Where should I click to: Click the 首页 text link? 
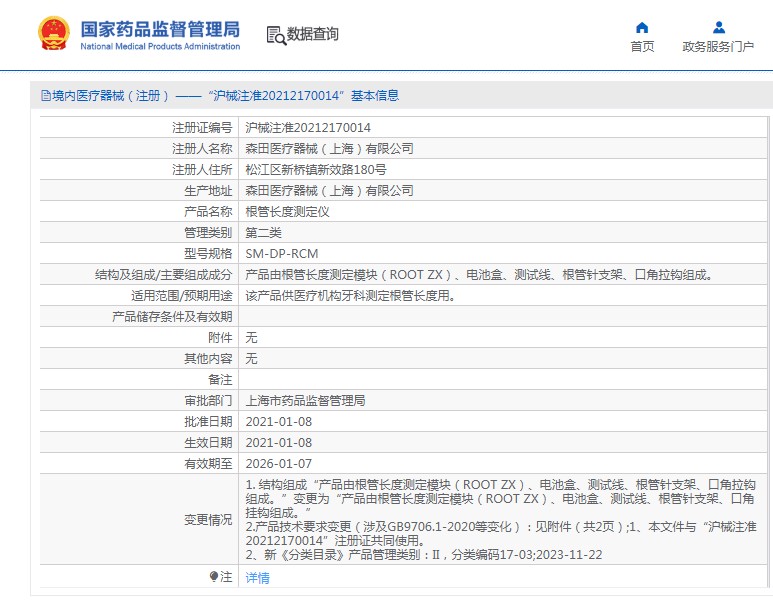coord(642,46)
